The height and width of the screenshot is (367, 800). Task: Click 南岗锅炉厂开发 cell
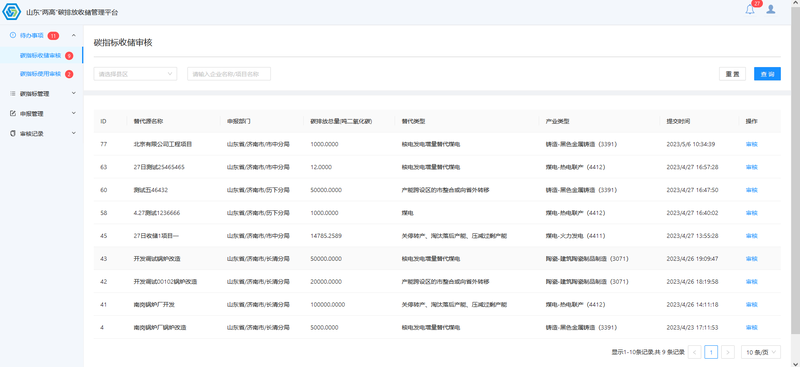(x=154, y=305)
